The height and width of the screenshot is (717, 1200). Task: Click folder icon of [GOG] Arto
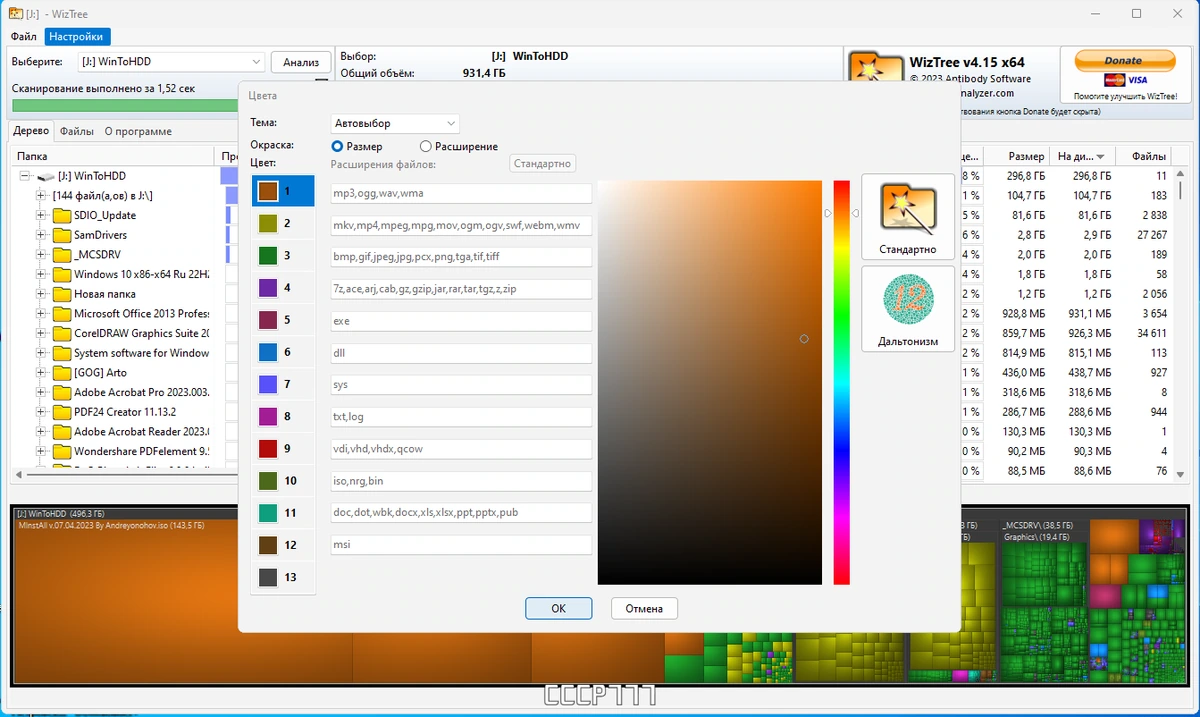pos(62,372)
